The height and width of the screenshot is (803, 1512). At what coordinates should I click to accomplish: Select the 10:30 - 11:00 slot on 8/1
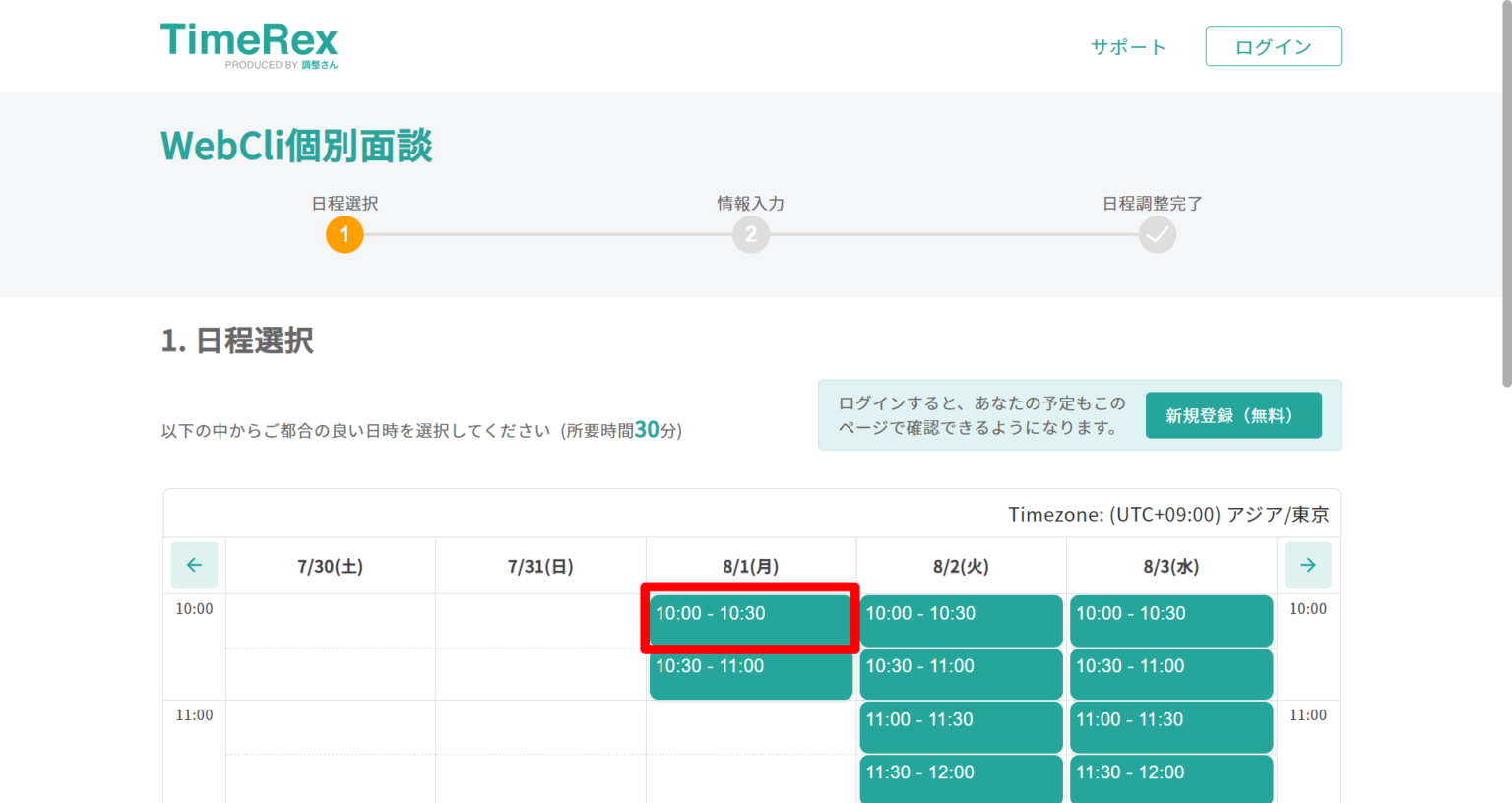(x=750, y=673)
